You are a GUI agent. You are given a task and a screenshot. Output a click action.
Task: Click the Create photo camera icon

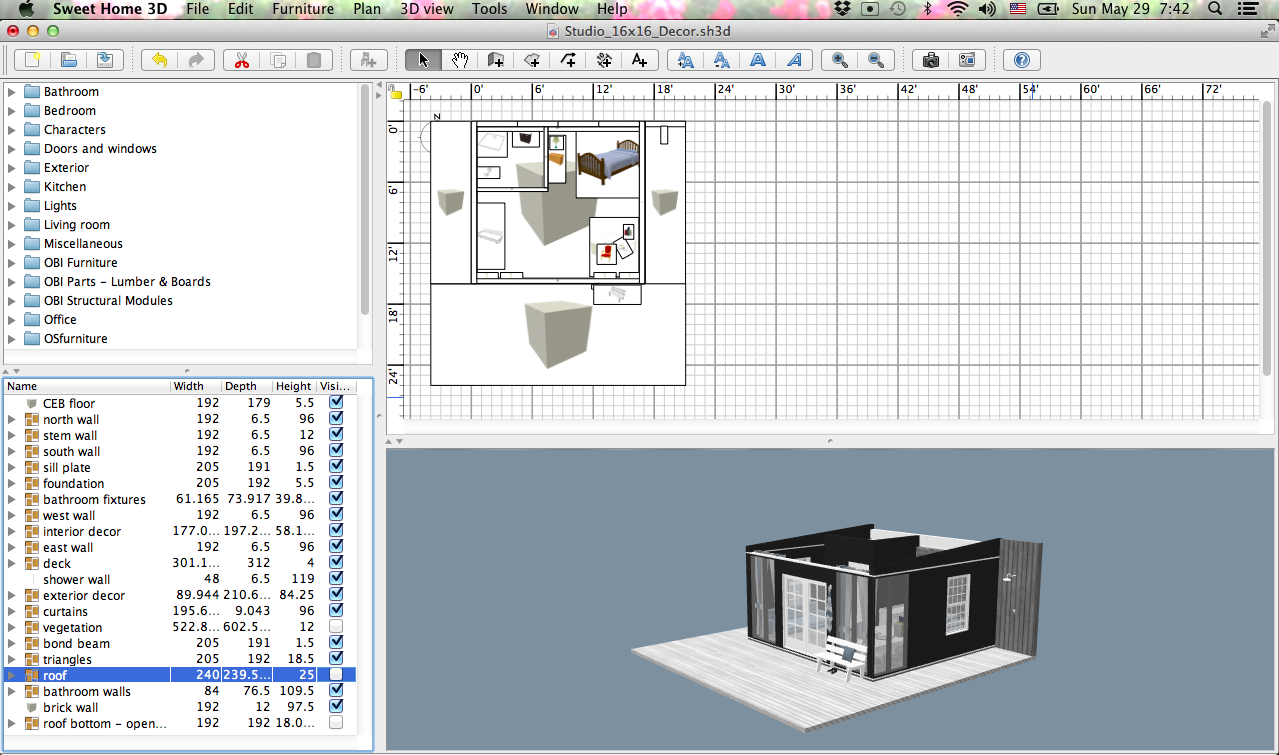[x=931, y=60]
